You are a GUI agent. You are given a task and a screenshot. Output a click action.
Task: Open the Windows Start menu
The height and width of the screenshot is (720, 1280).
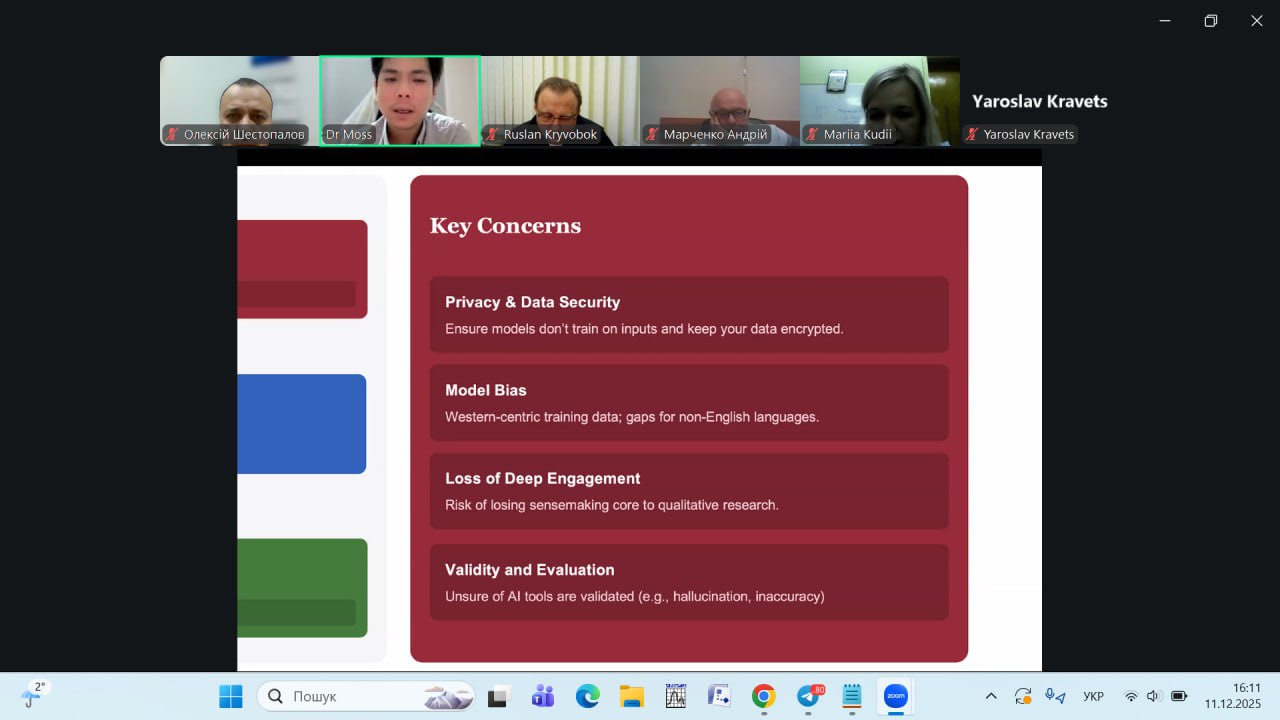click(231, 696)
